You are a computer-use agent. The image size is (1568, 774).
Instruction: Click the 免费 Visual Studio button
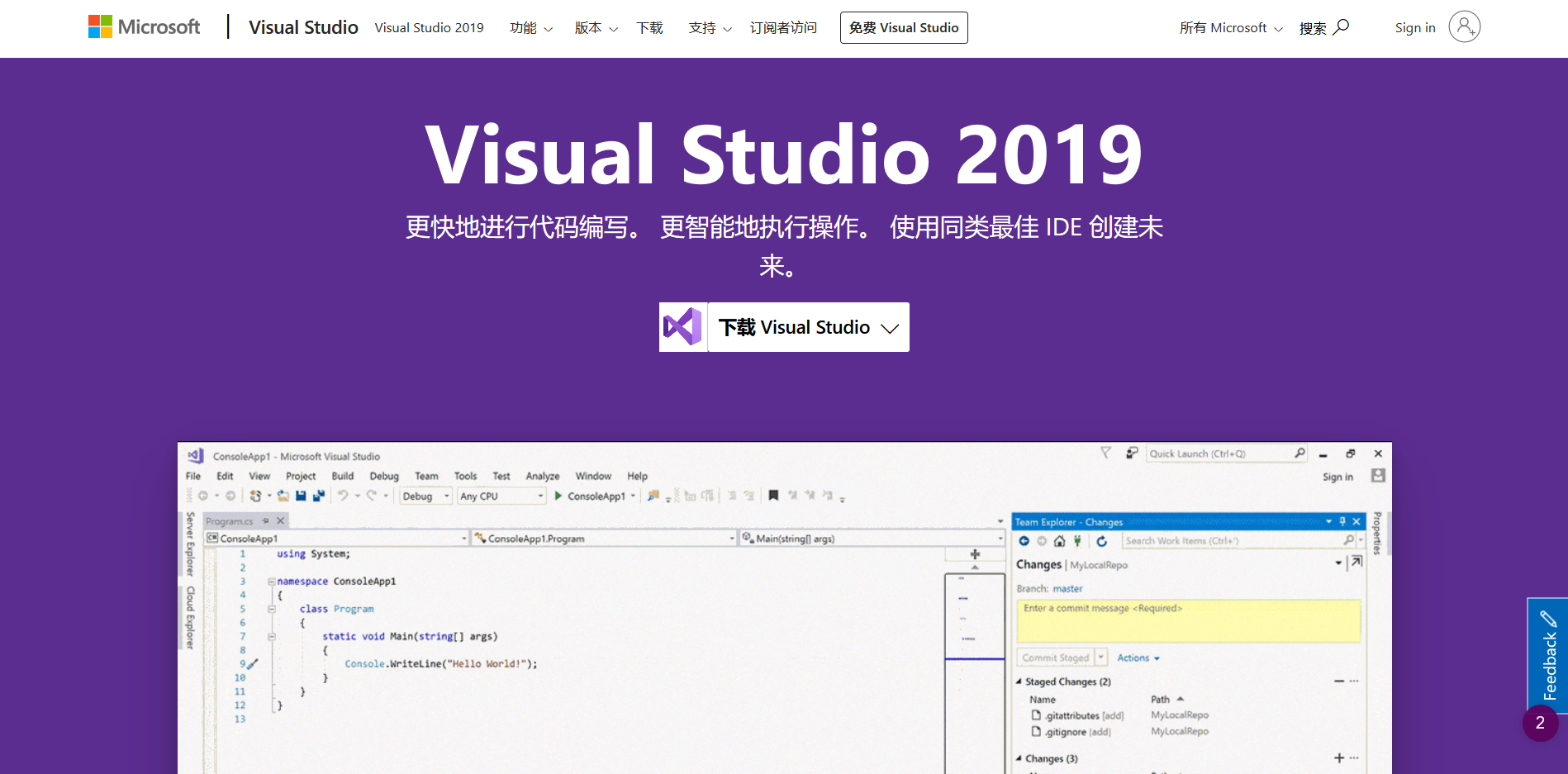(904, 27)
